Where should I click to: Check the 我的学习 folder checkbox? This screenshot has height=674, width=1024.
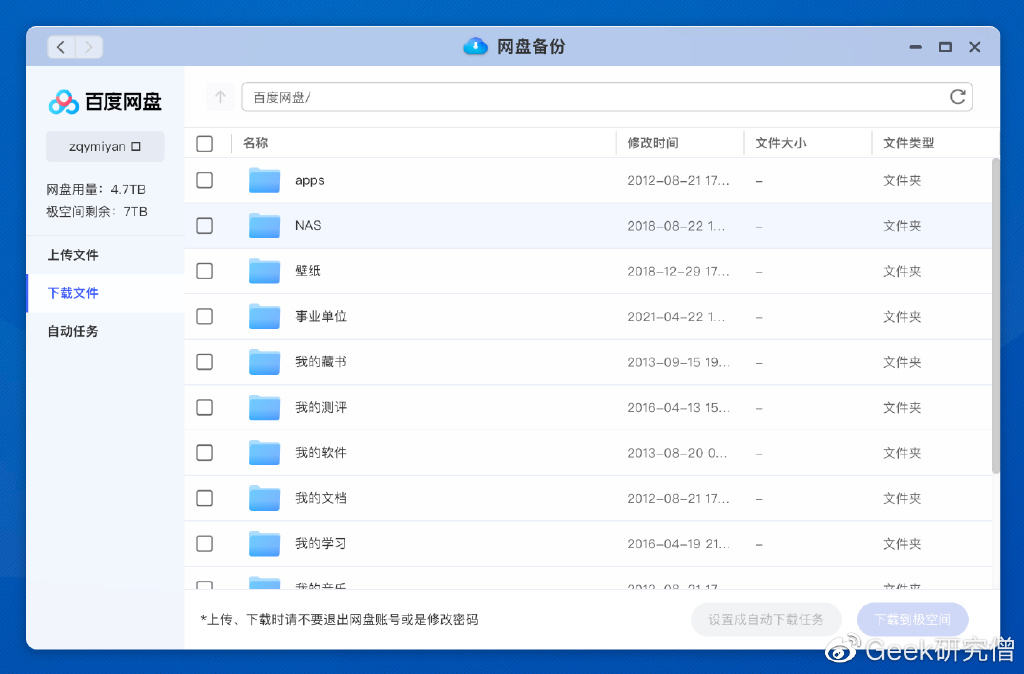point(204,543)
